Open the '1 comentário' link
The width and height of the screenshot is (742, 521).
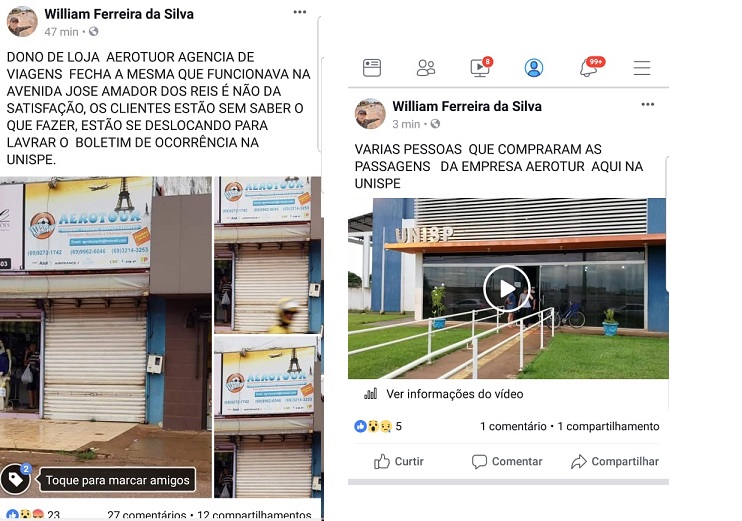513,426
